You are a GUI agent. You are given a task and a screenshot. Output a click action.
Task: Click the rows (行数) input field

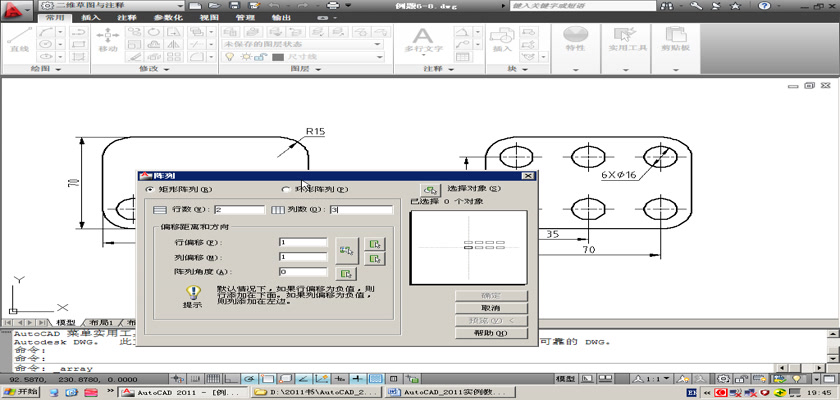(x=239, y=210)
